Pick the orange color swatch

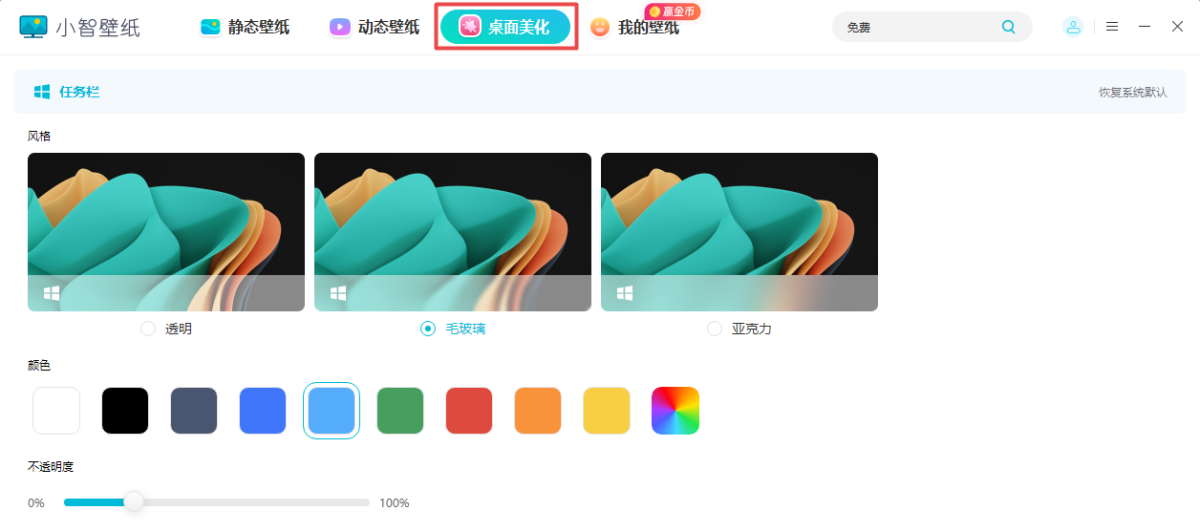point(538,411)
